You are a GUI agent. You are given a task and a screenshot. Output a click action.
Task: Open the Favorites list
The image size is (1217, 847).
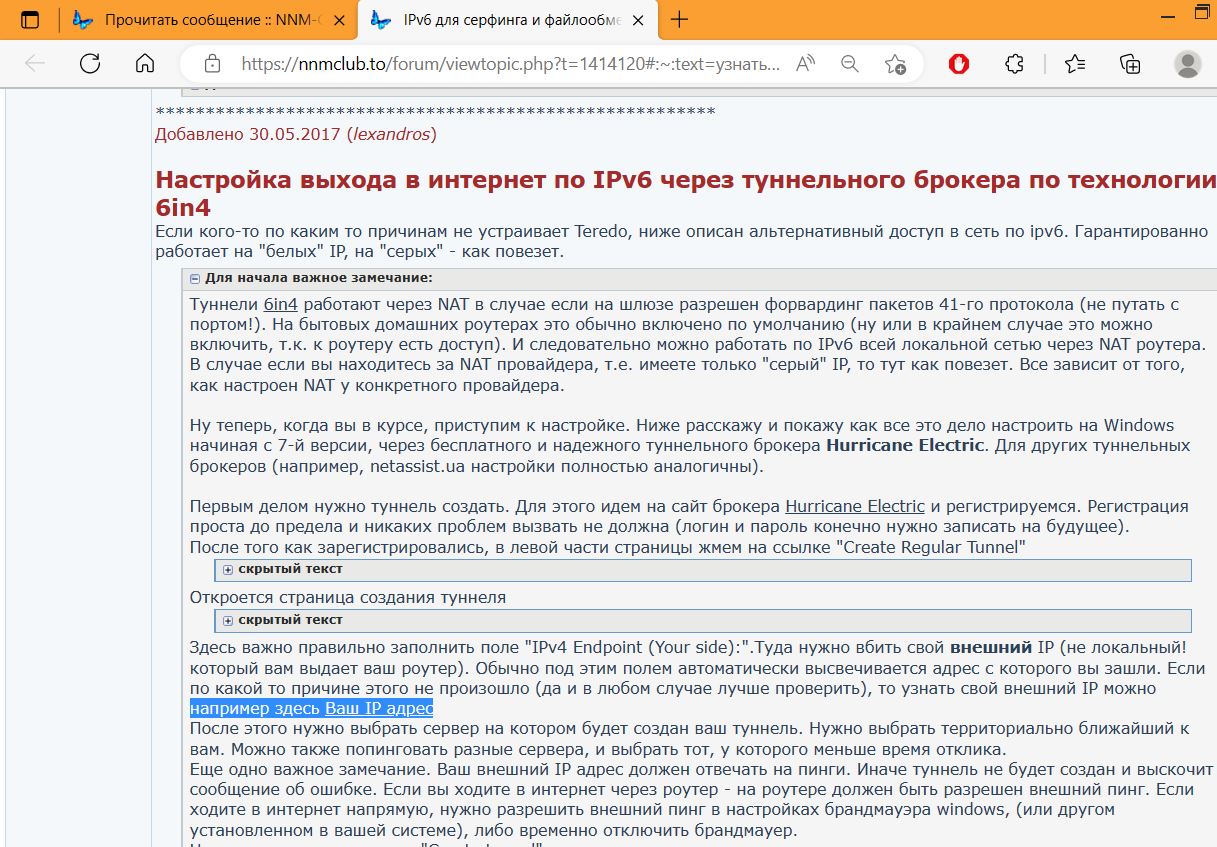(x=1075, y=64)
